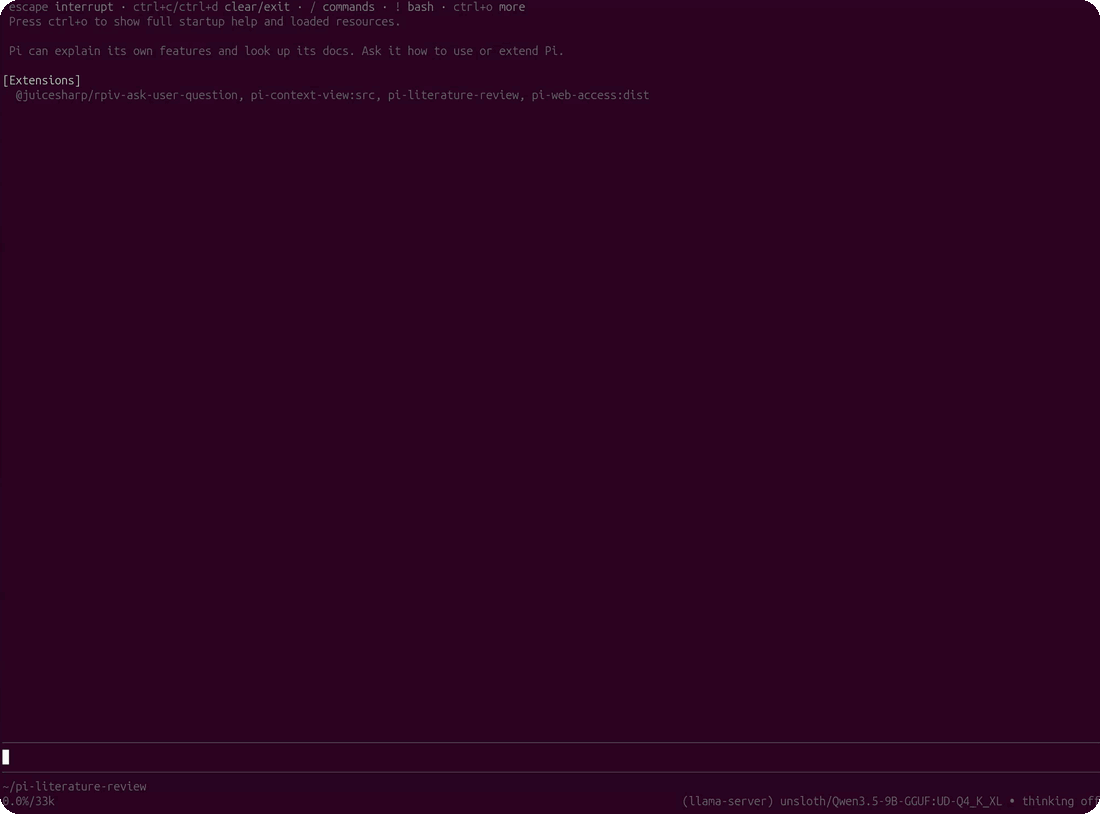Click the '/ commands' shortcut hint
This screenshot has width=1100, height=814.
point(342,7)
